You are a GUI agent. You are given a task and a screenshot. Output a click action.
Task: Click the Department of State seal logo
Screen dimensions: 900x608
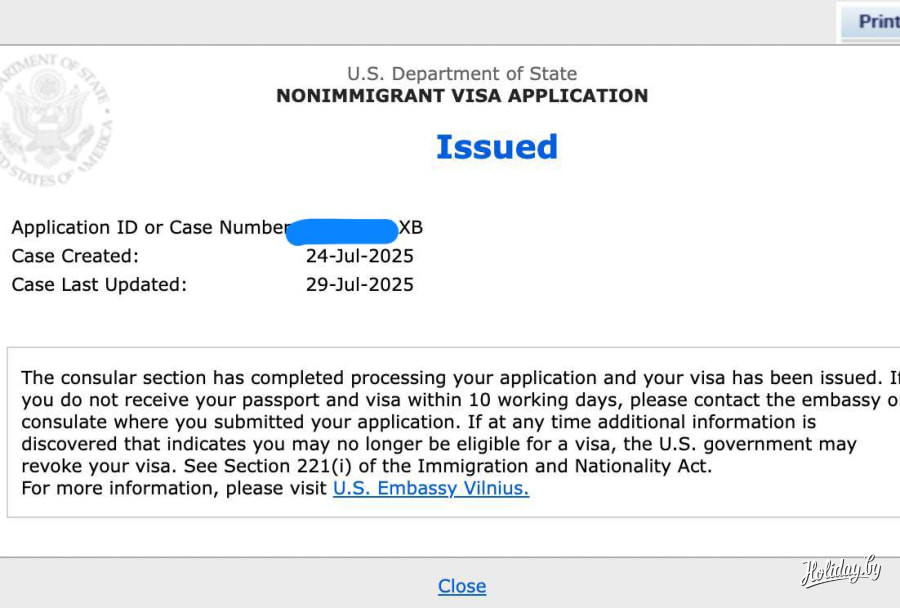pyautogui.click(x=55, y=122)
